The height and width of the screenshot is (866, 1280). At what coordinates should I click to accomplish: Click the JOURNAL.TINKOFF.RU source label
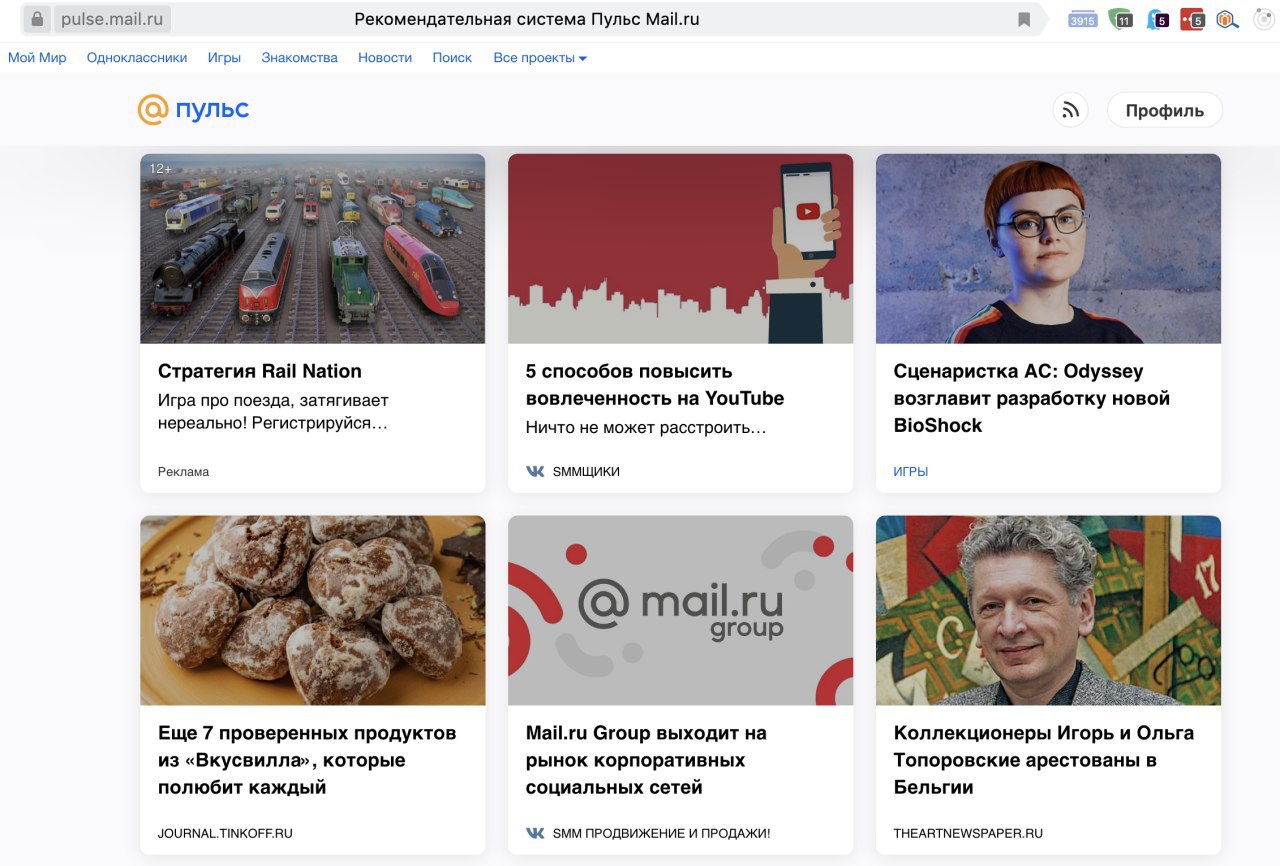225,833
